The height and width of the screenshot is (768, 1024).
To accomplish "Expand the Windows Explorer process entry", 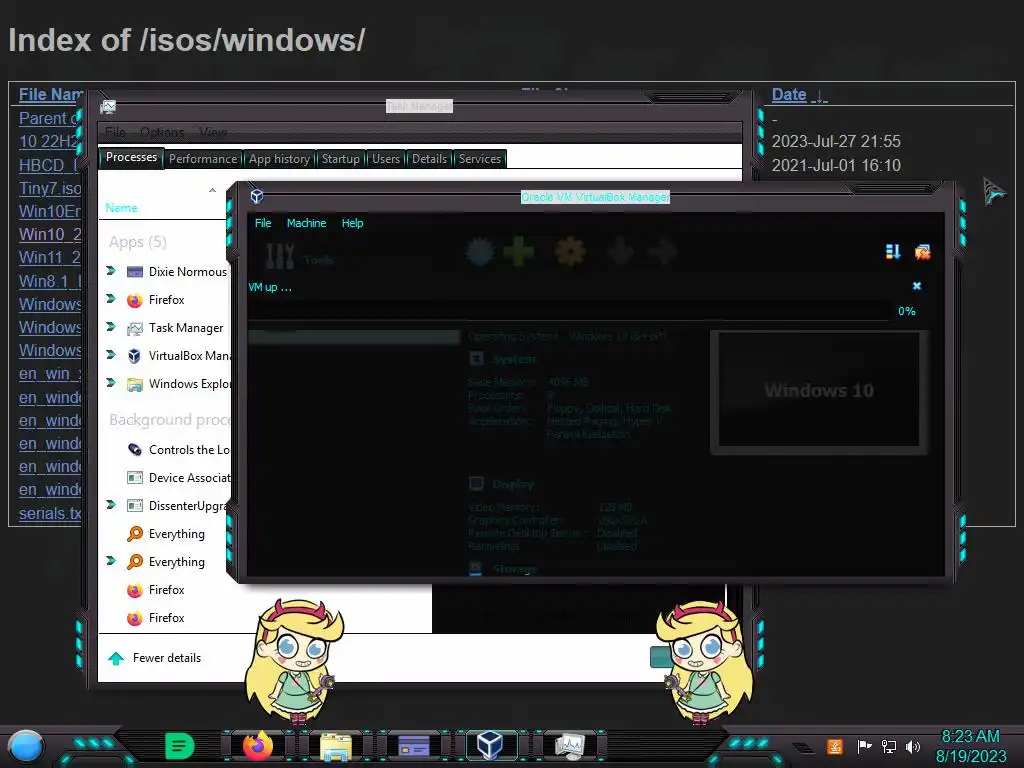I will click(111, 383).
